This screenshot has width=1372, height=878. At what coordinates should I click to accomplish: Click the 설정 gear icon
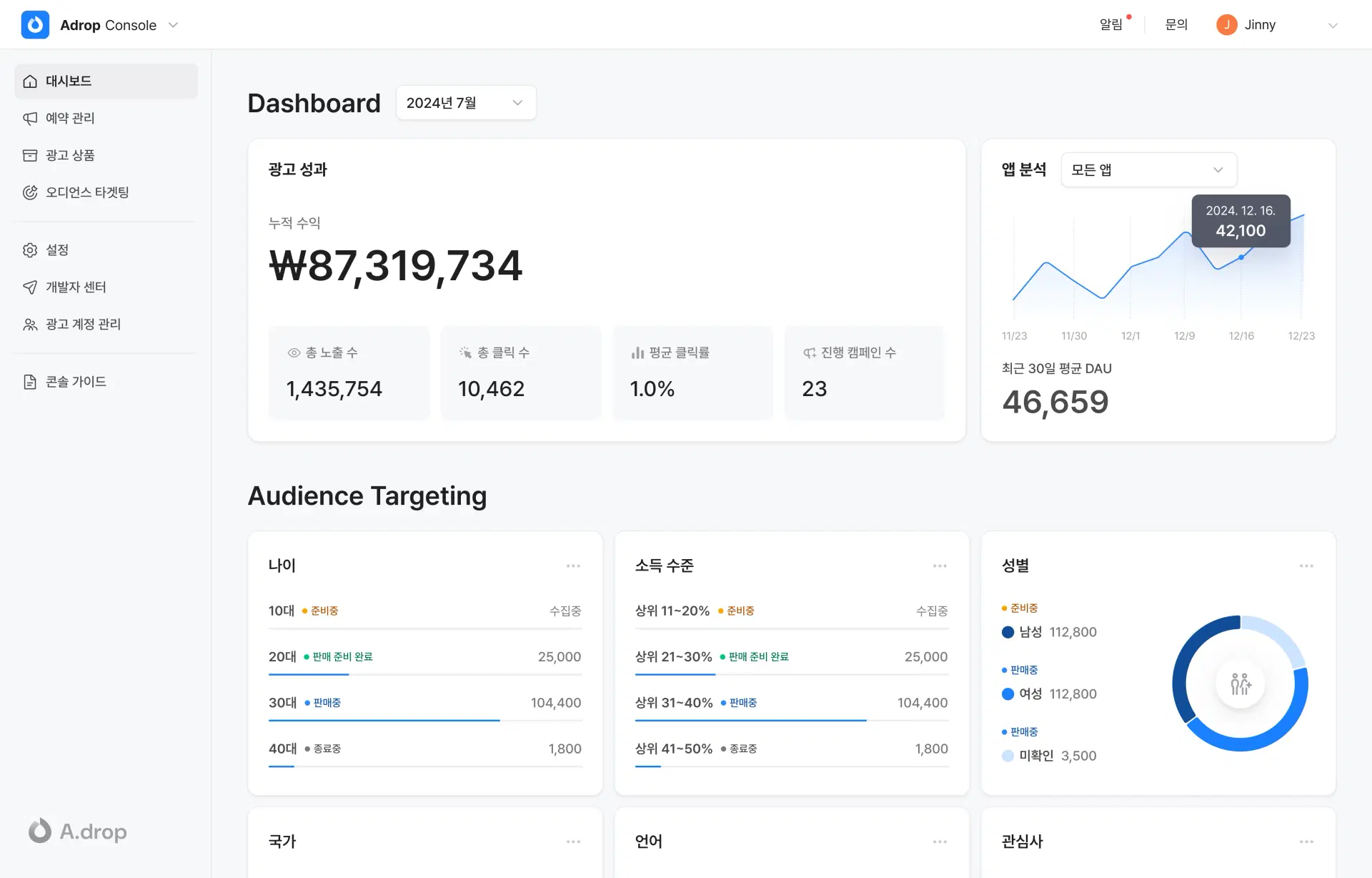pos(29,250)
